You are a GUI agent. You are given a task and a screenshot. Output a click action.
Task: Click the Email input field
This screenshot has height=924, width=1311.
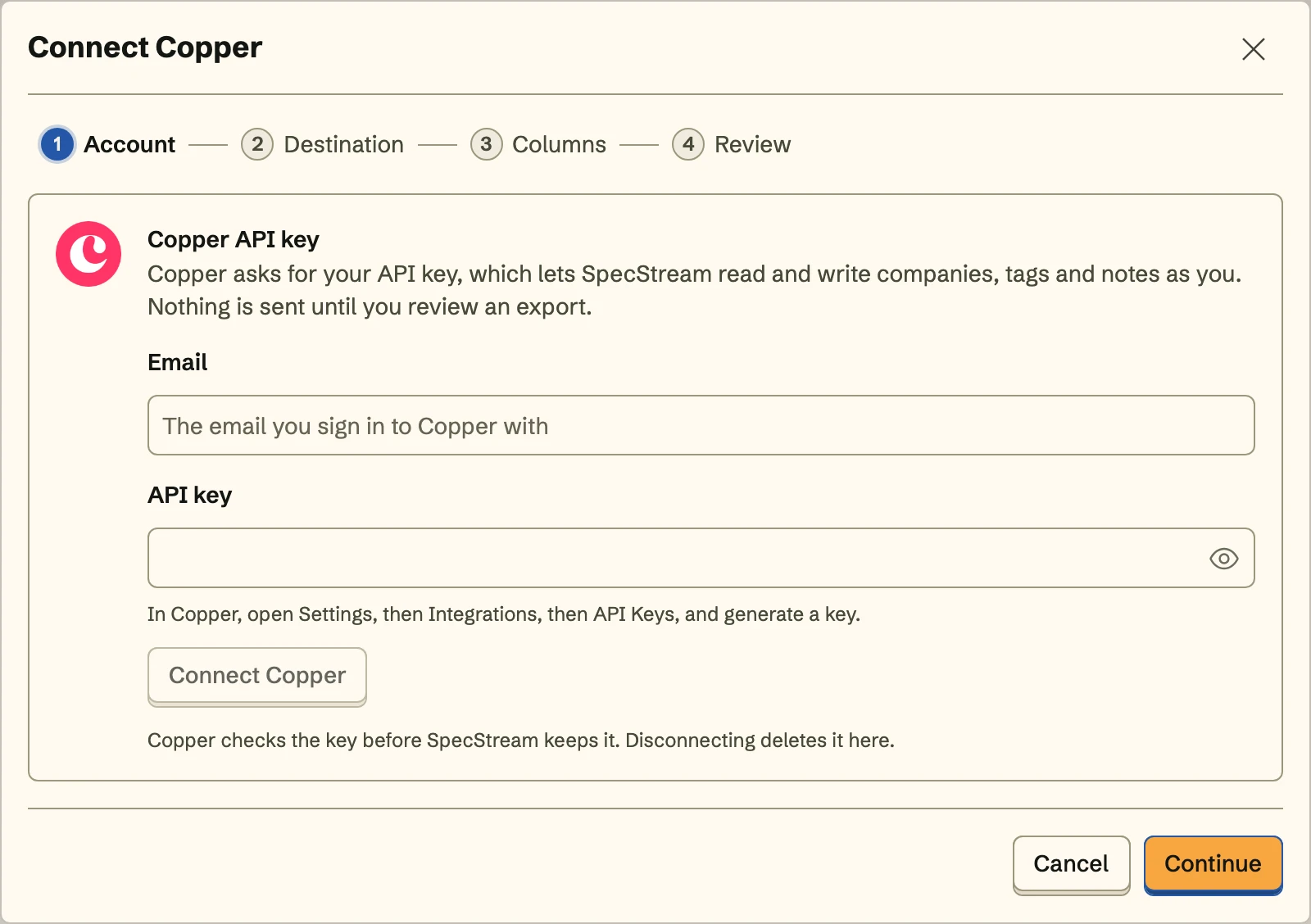[x=701, y=425]
